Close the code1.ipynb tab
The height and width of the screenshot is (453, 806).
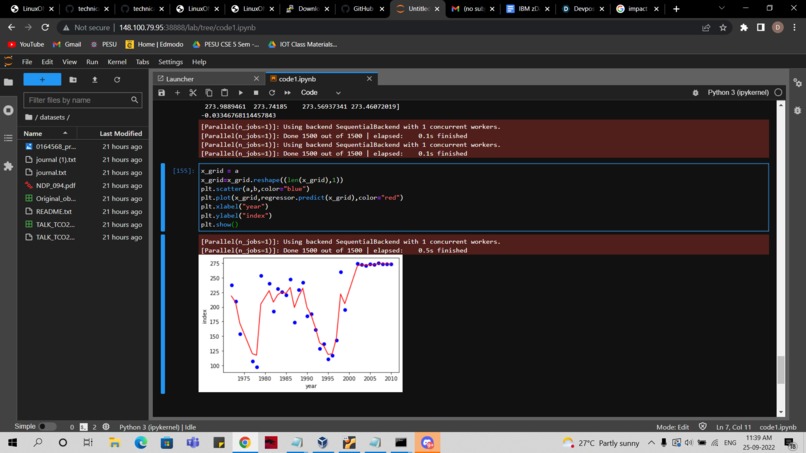(x=369, y=79)
